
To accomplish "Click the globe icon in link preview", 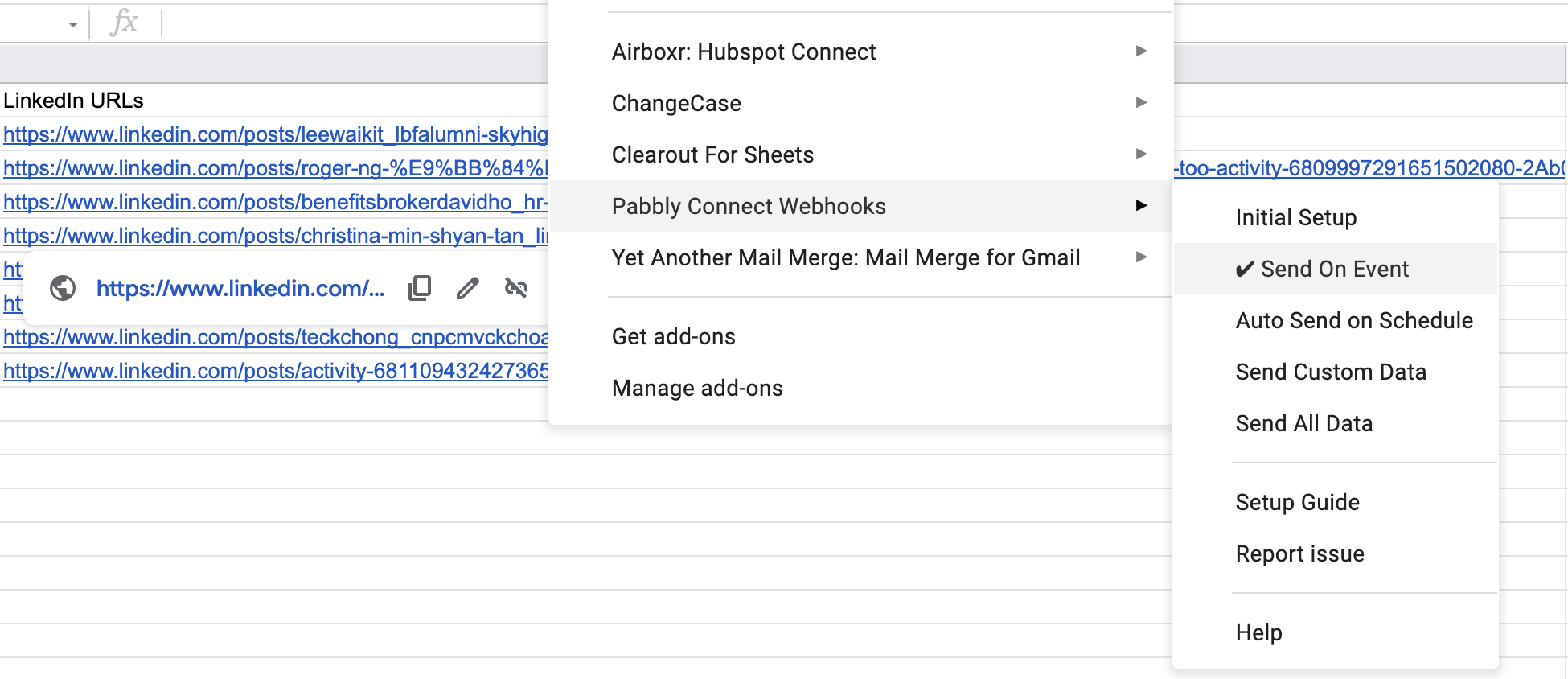I will point(63,288).
